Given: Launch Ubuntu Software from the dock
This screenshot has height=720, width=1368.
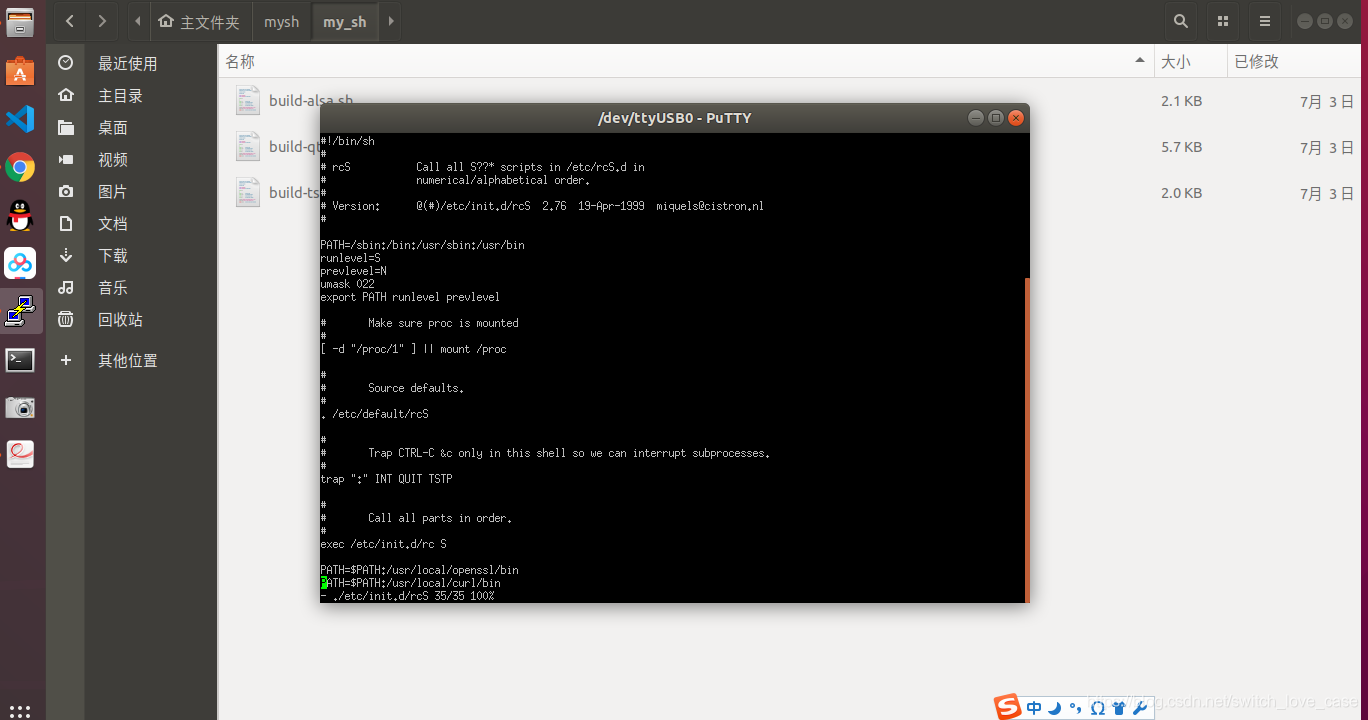Looking at the screenshot, I should click(20, 71).
